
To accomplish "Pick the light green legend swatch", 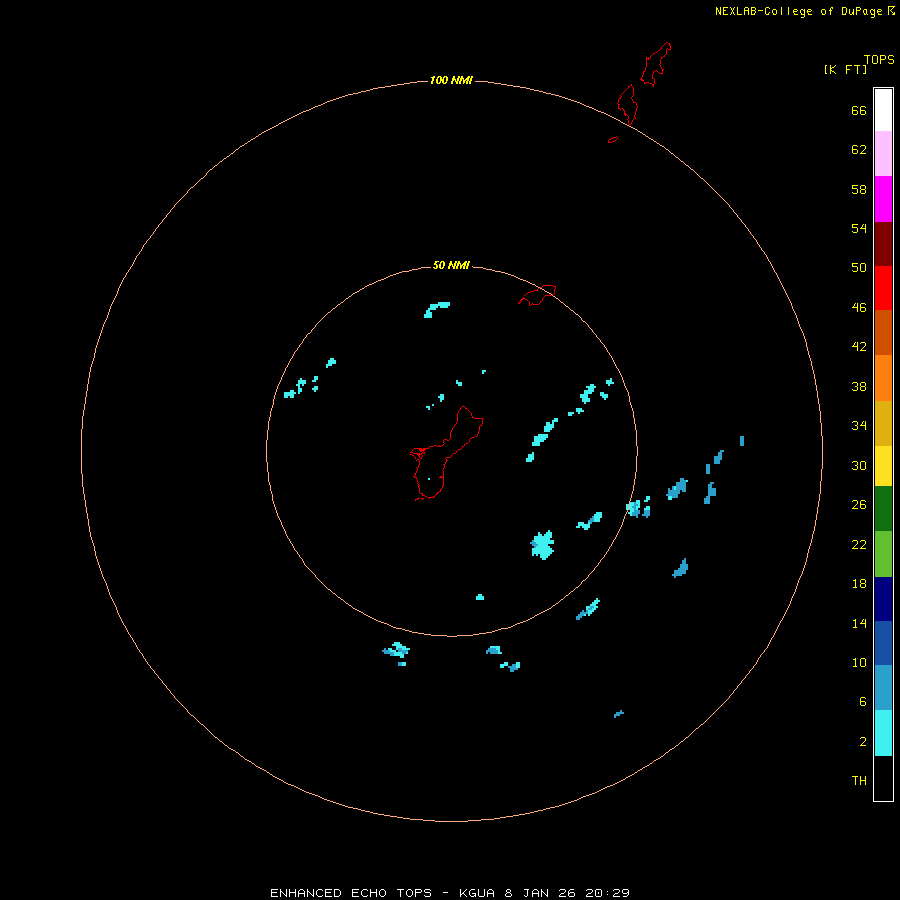I will 883,553.
